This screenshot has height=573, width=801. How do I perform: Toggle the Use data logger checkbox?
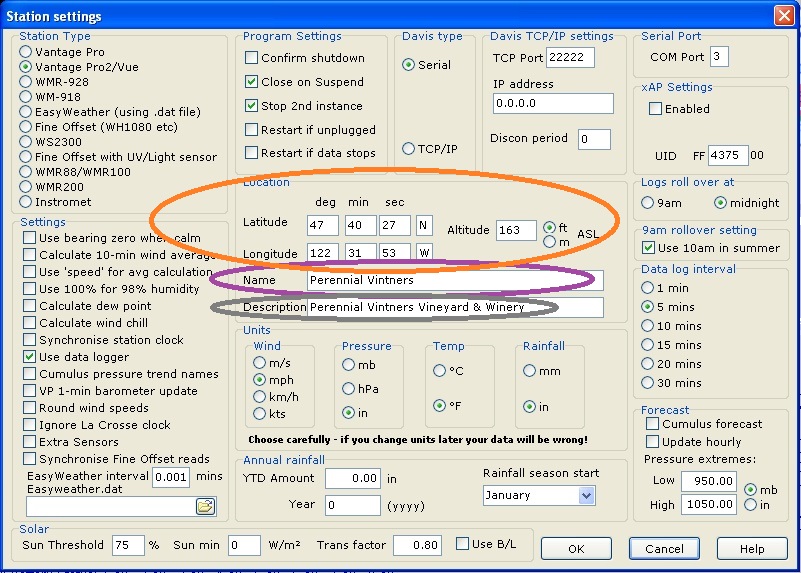(x=30, y=357)
